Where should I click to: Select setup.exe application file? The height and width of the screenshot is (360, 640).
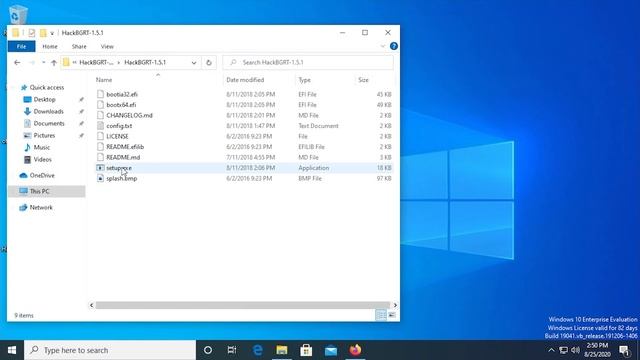(119, 168)
